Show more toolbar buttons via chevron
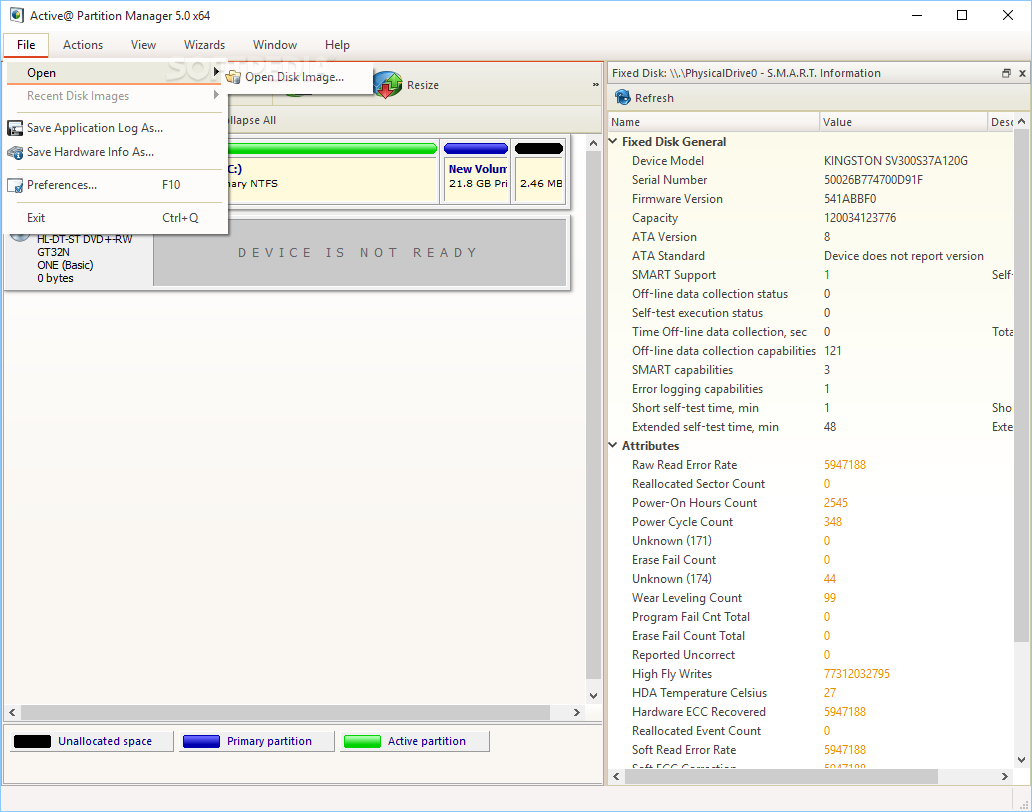 point(596,85)
